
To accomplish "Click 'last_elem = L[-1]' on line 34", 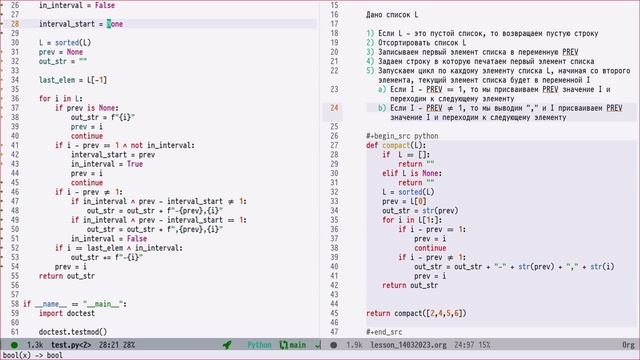I will coord(73,80).
